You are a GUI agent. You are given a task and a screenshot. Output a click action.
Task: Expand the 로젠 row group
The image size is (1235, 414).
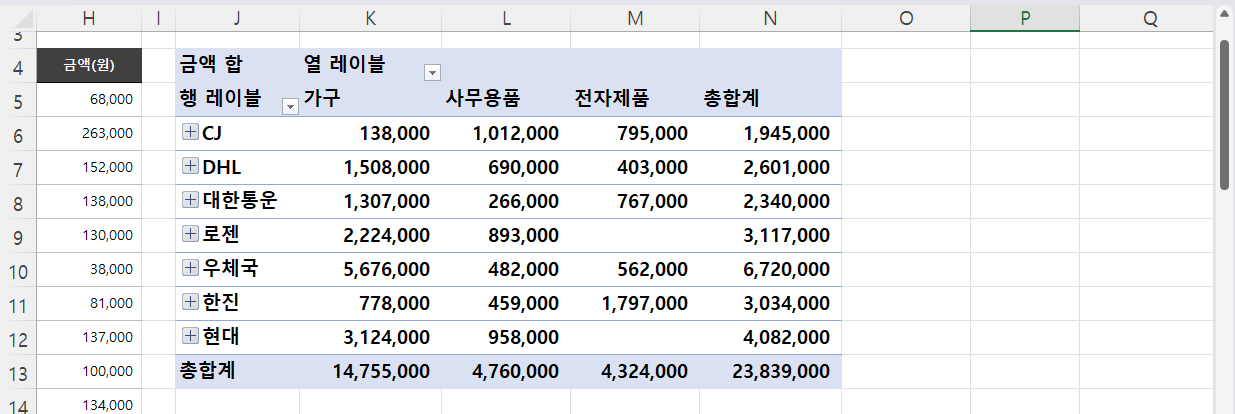click(190, 234)
